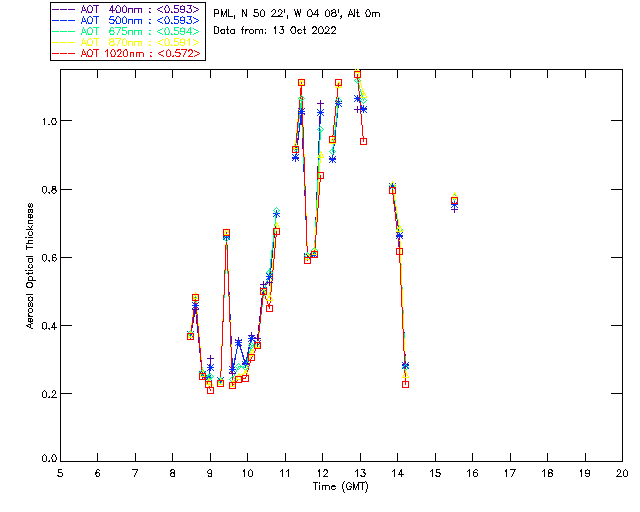Click the lowest red square near 14.2 GMT
This screenshot has width=640, height=512.
[405, 384]
